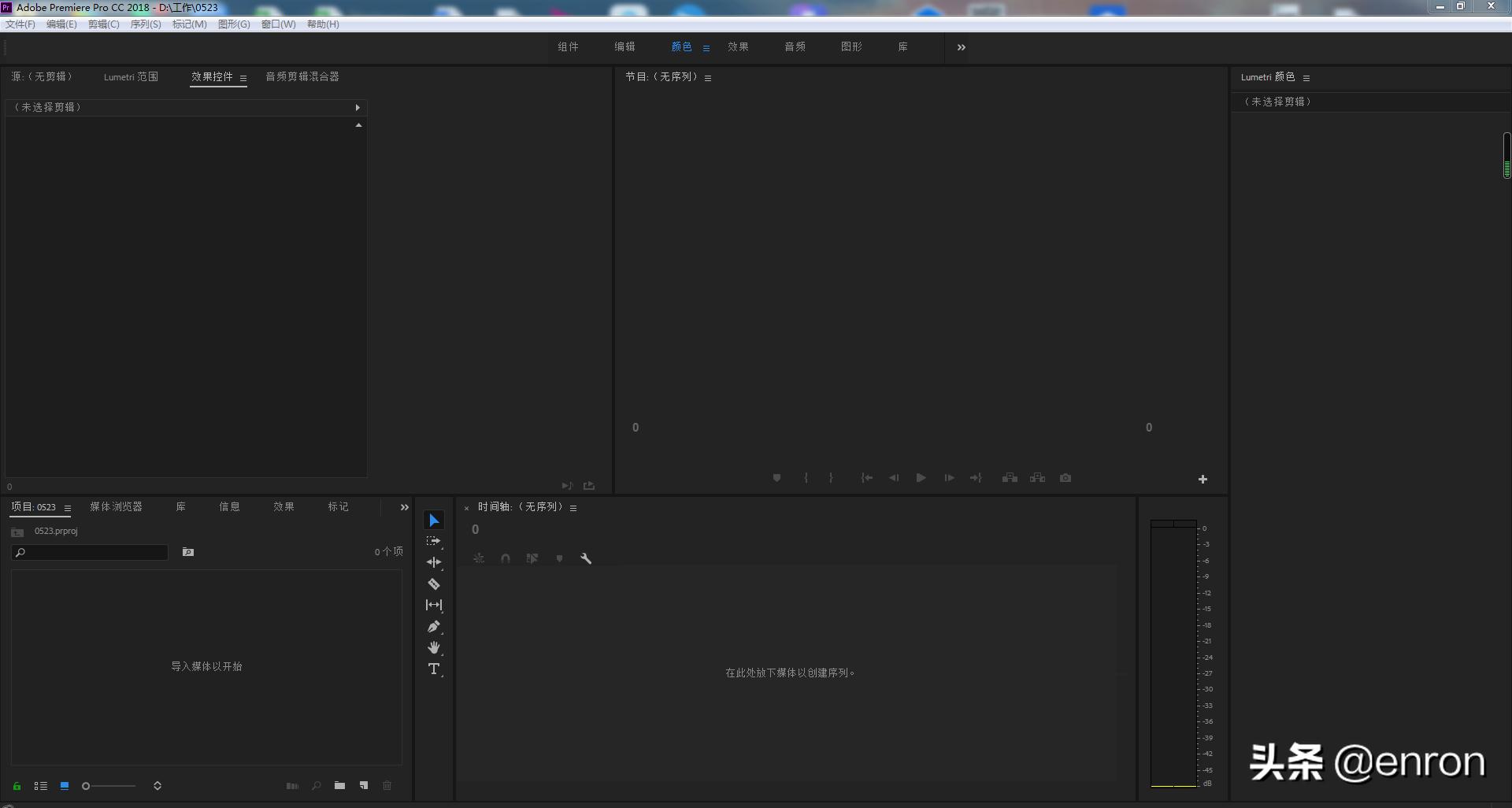This screenshot has width=1512, height=808.
Task: Toggle project read/write green lock
Action: coord(17,786)
